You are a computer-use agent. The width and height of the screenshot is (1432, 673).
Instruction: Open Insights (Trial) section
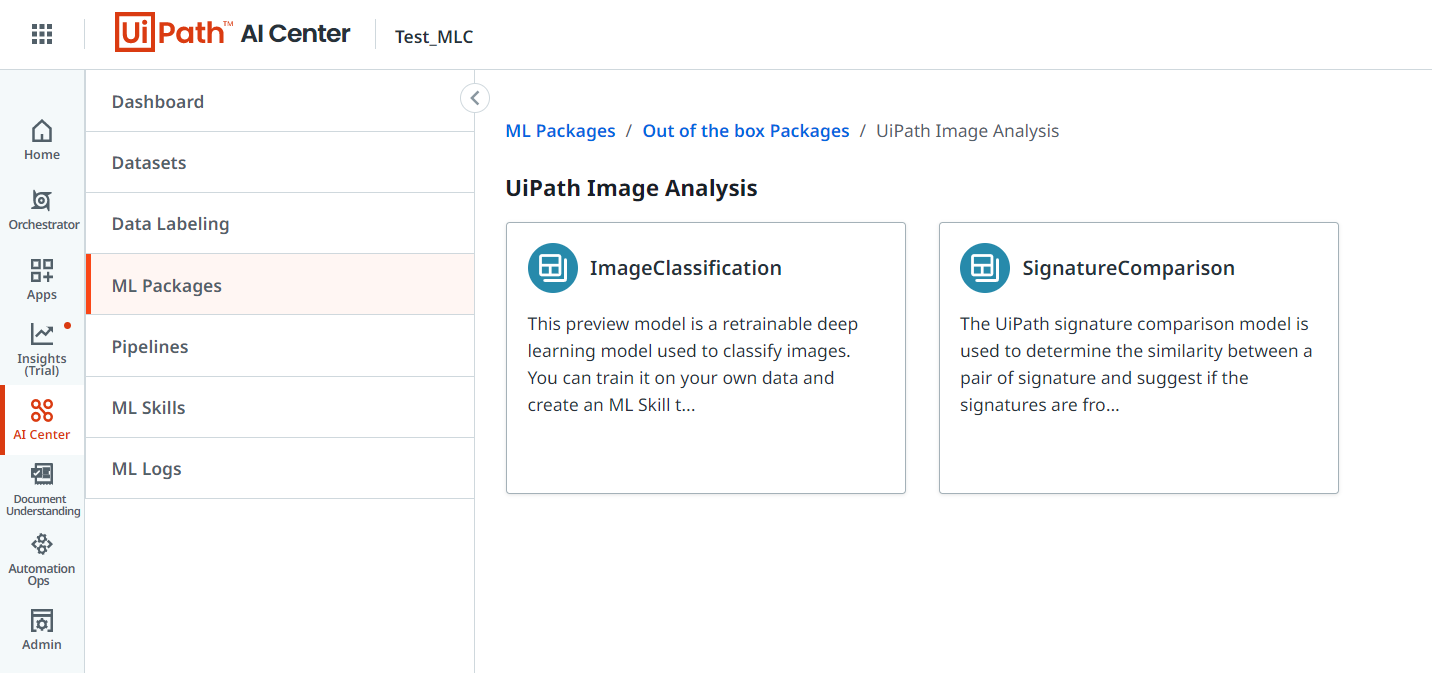(42, 349)
